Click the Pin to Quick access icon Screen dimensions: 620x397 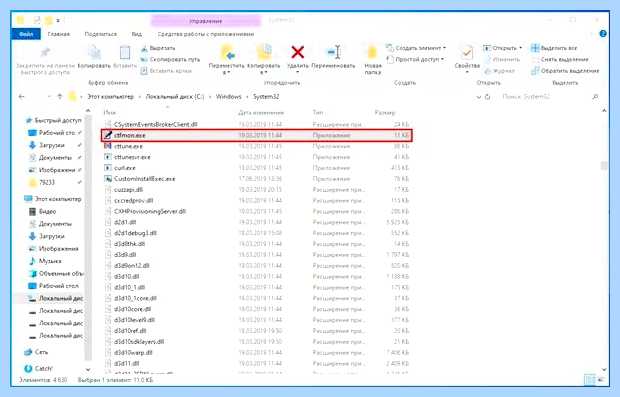[x=45, y=52]
